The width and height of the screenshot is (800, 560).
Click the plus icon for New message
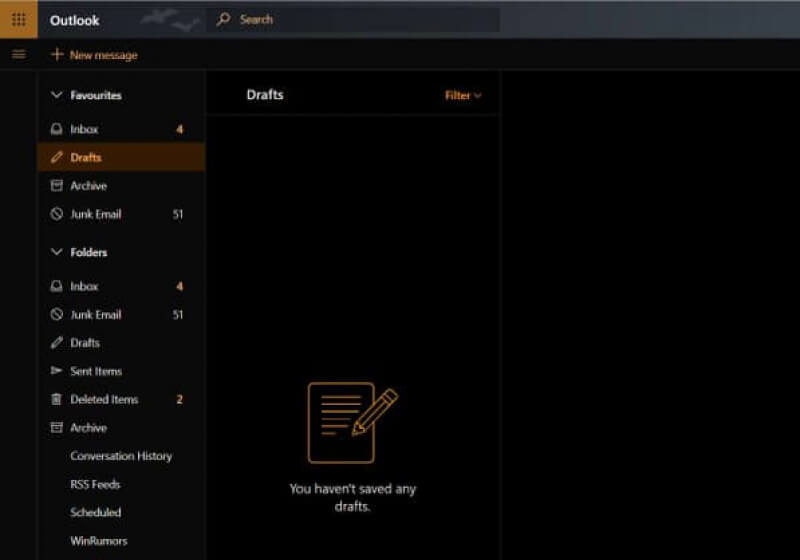coord(57,55)
